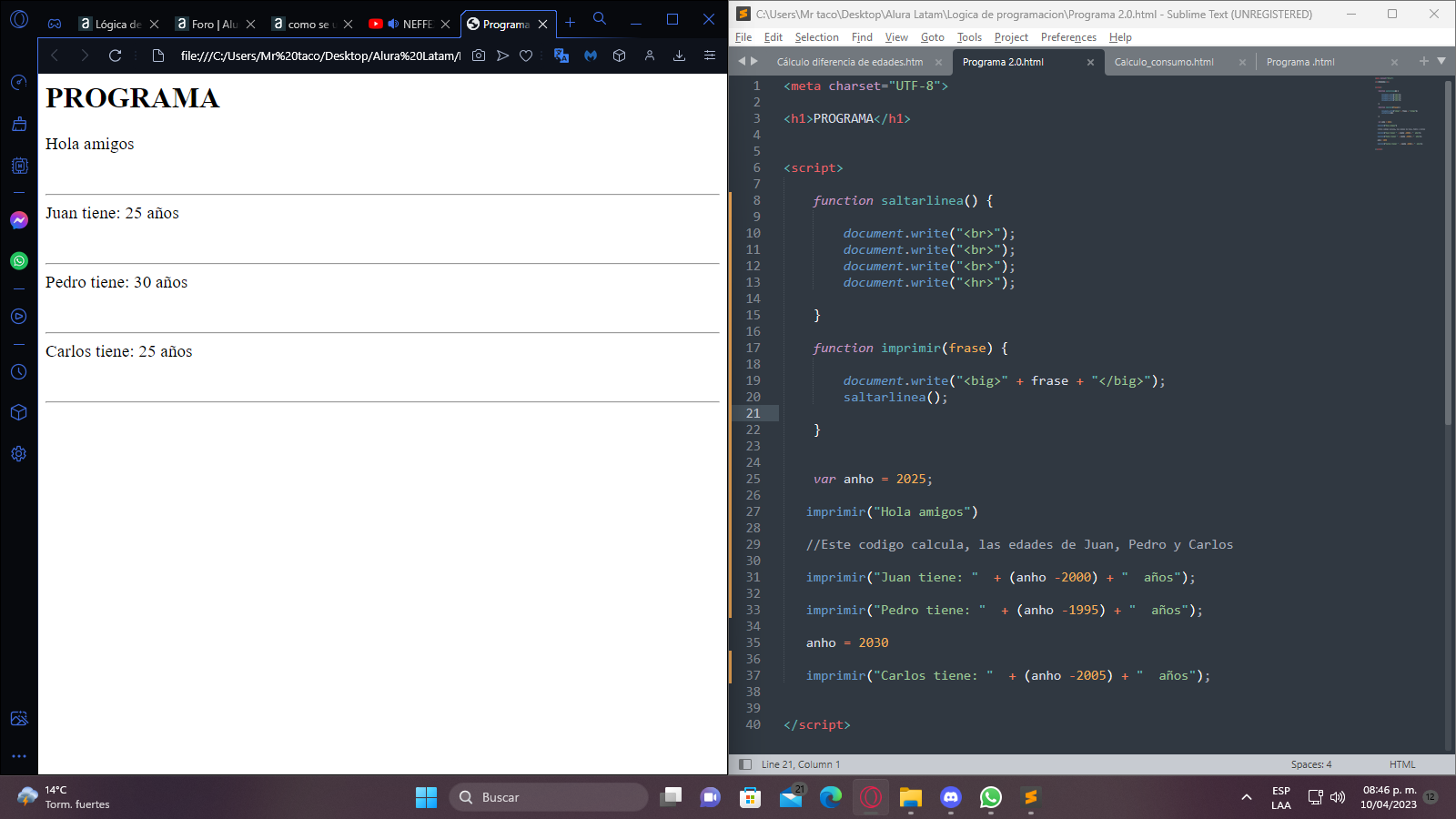Click Sublime tab scroll right arrow

(x=753, y=61)
